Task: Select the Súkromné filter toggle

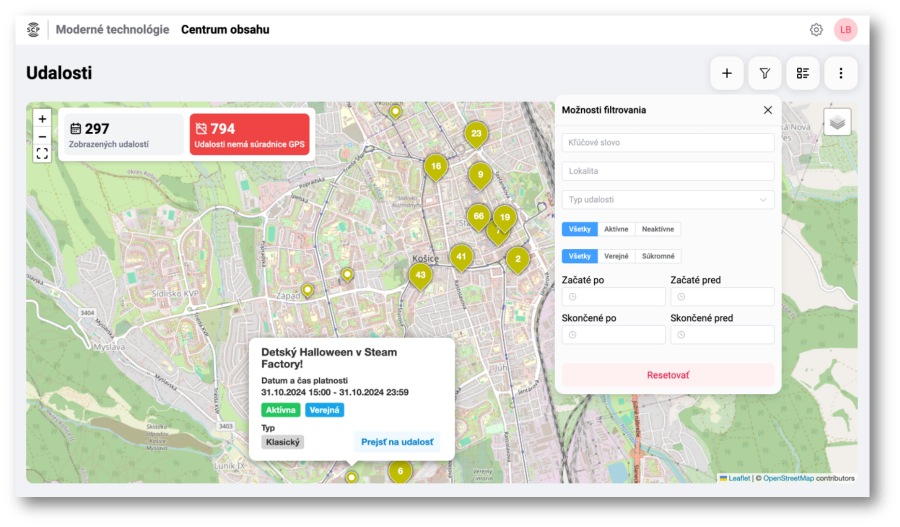Action: pos(658,256)
